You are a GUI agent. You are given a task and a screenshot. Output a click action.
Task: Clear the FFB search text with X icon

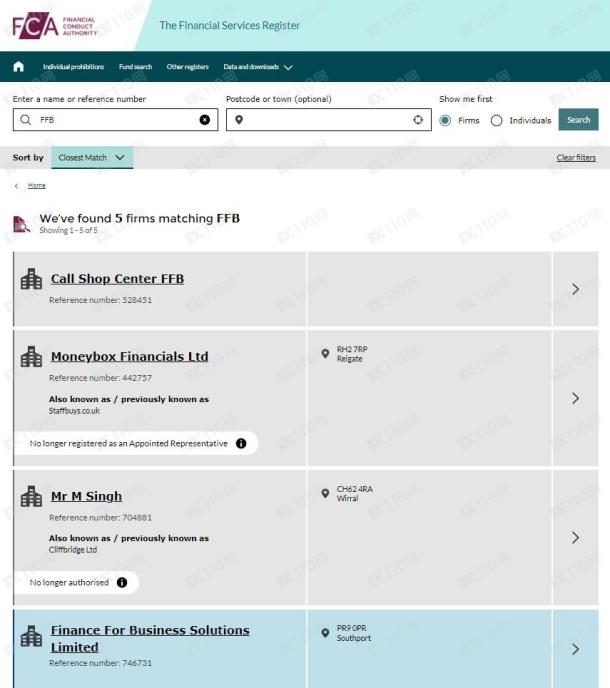pos(205,120)
